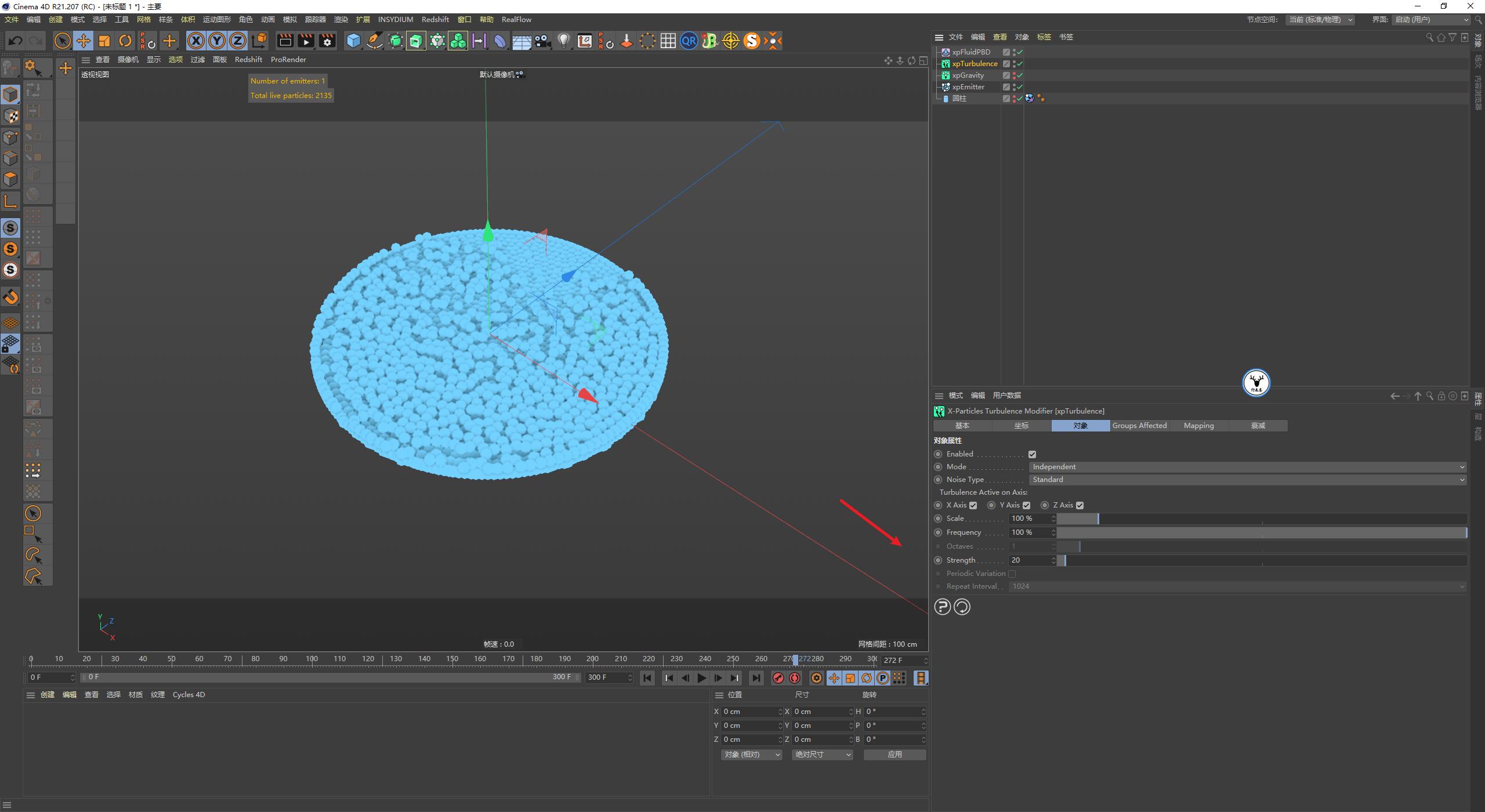The image size is (1485, 812).
Task: Open the Render Settings icon
Action: [327, 41]
